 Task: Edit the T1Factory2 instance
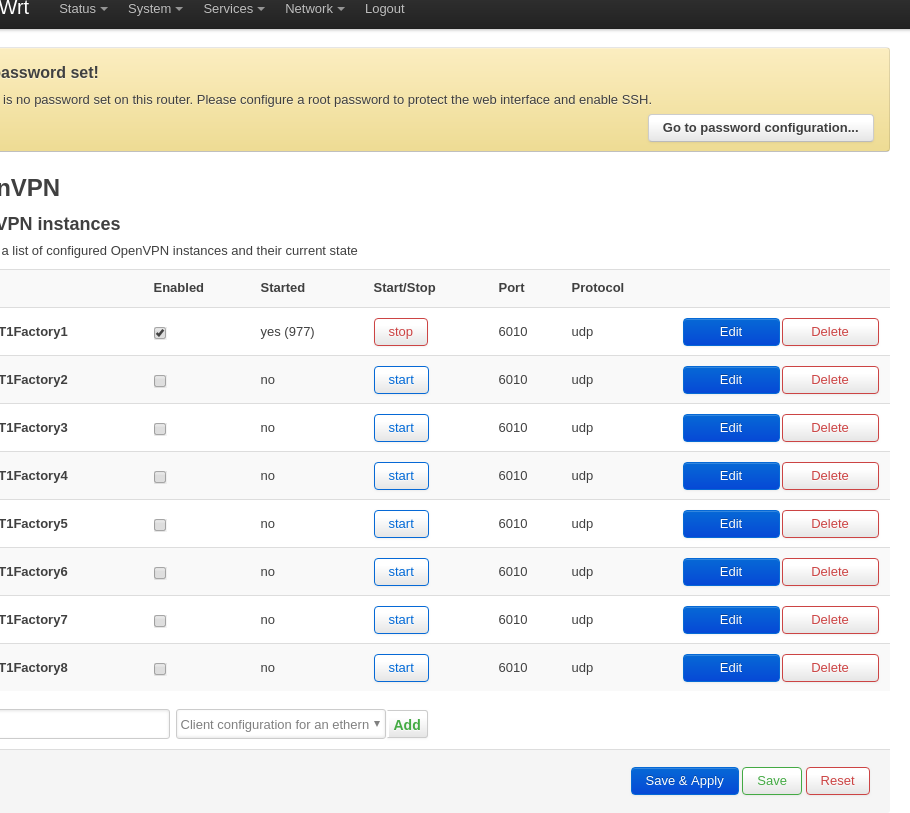(731, 380)
